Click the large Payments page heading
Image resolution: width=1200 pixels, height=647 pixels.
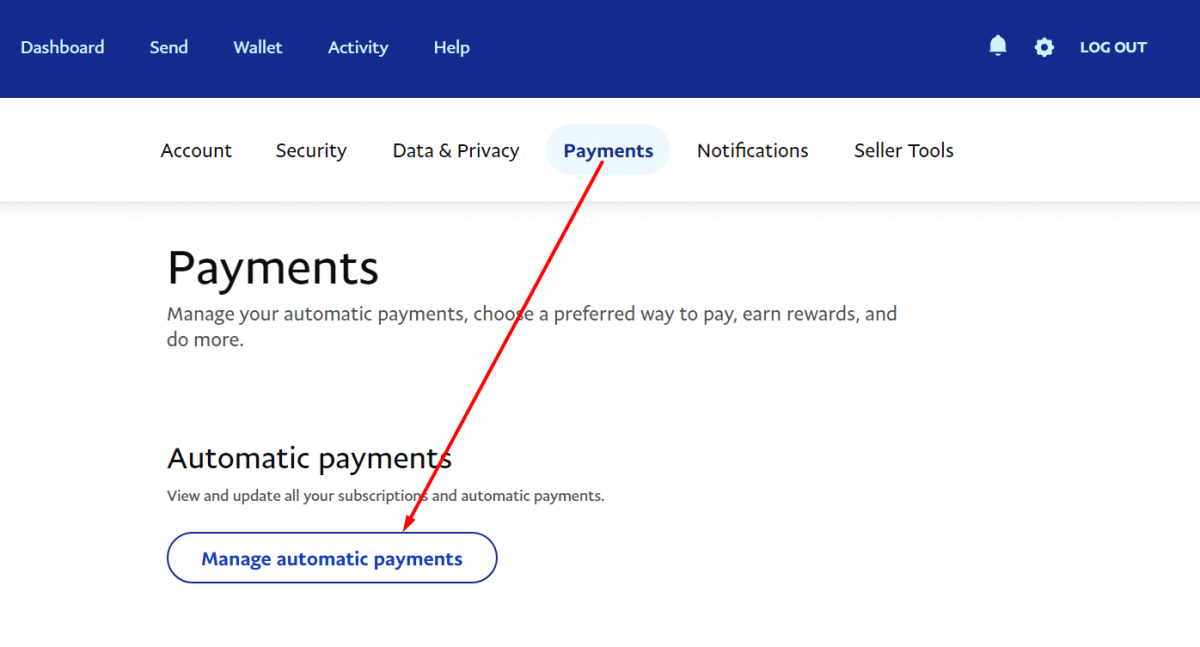pyautogui.click(x=273, y=268)
